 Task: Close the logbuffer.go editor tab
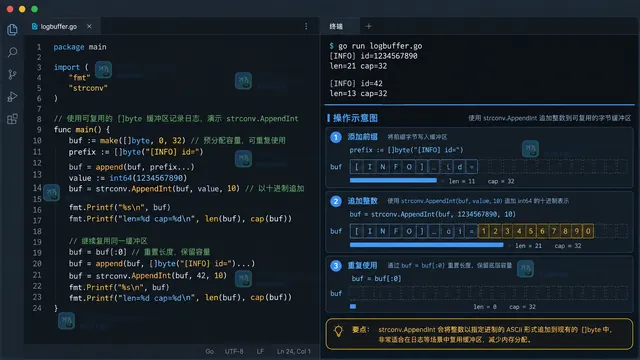click(89, 26)
